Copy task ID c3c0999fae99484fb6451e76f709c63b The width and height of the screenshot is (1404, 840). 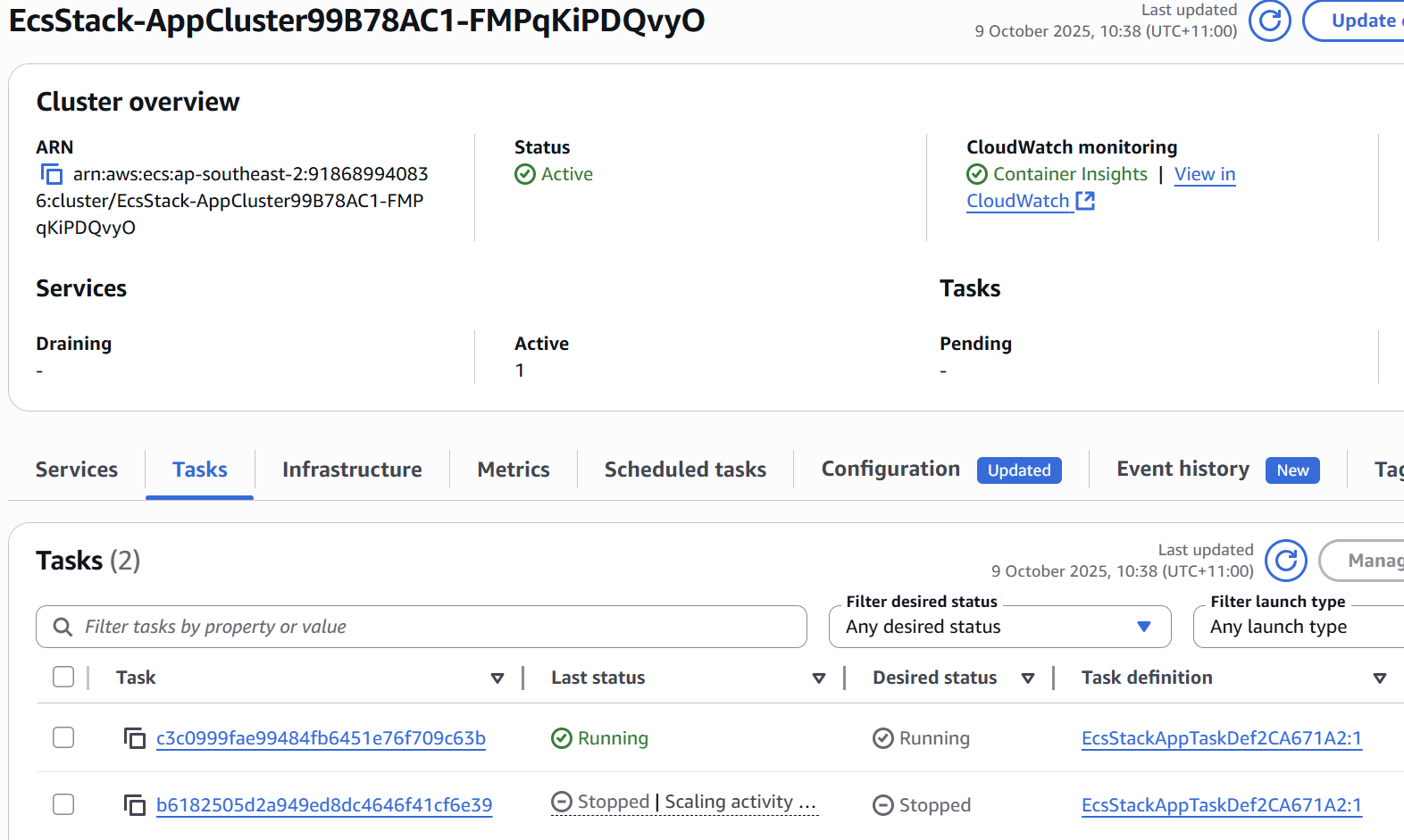(x=135, y=738)
